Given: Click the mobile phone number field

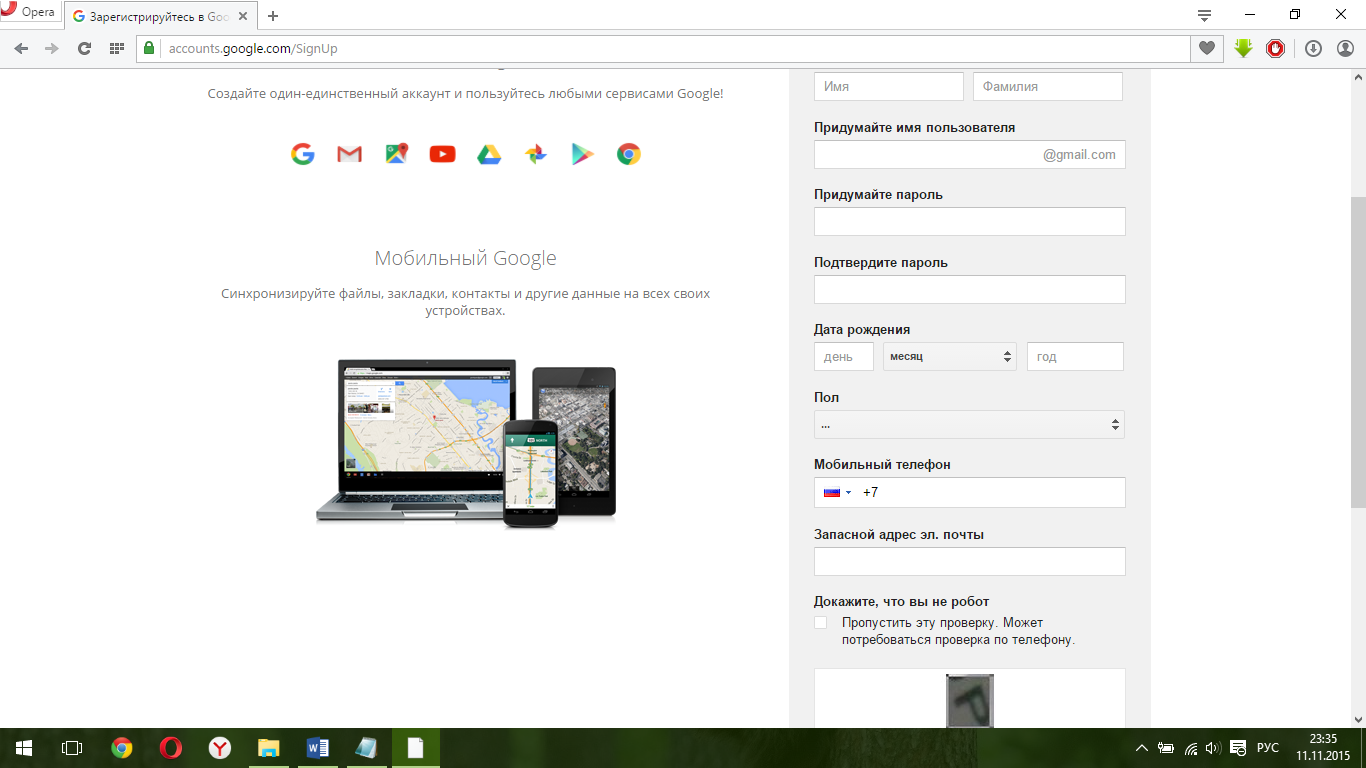Looking at the screenshot, I should point(970,492).
